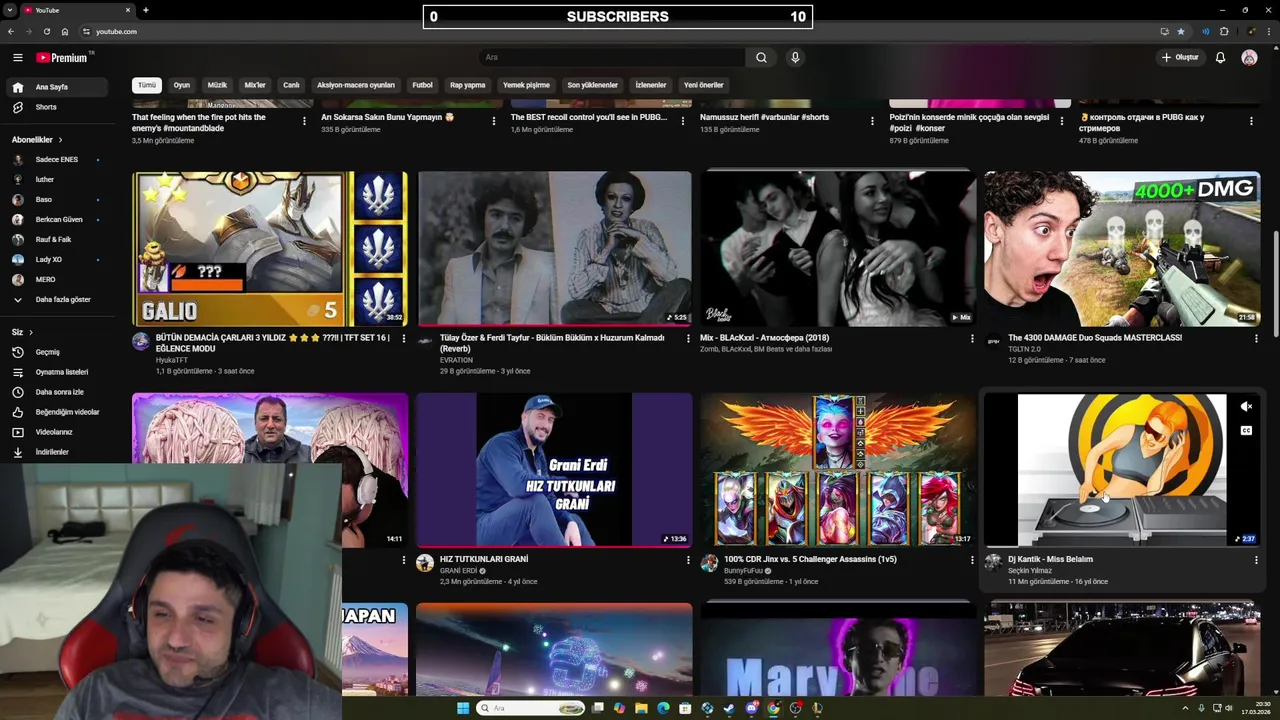Open options for HIZ TUTKUNLARI GRANİ
Image resolution: width=1280 pixels, height=720 pixels.
[688, 560]
